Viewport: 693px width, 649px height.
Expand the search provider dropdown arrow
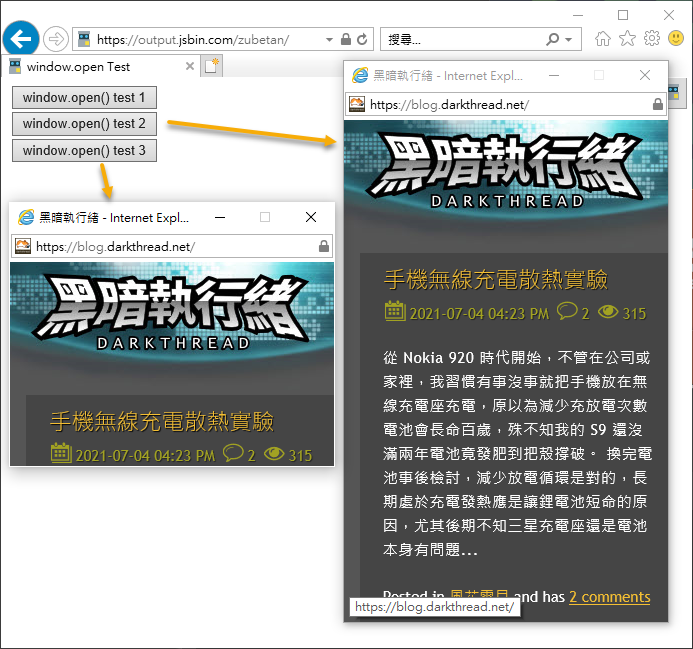coord(569,40)
